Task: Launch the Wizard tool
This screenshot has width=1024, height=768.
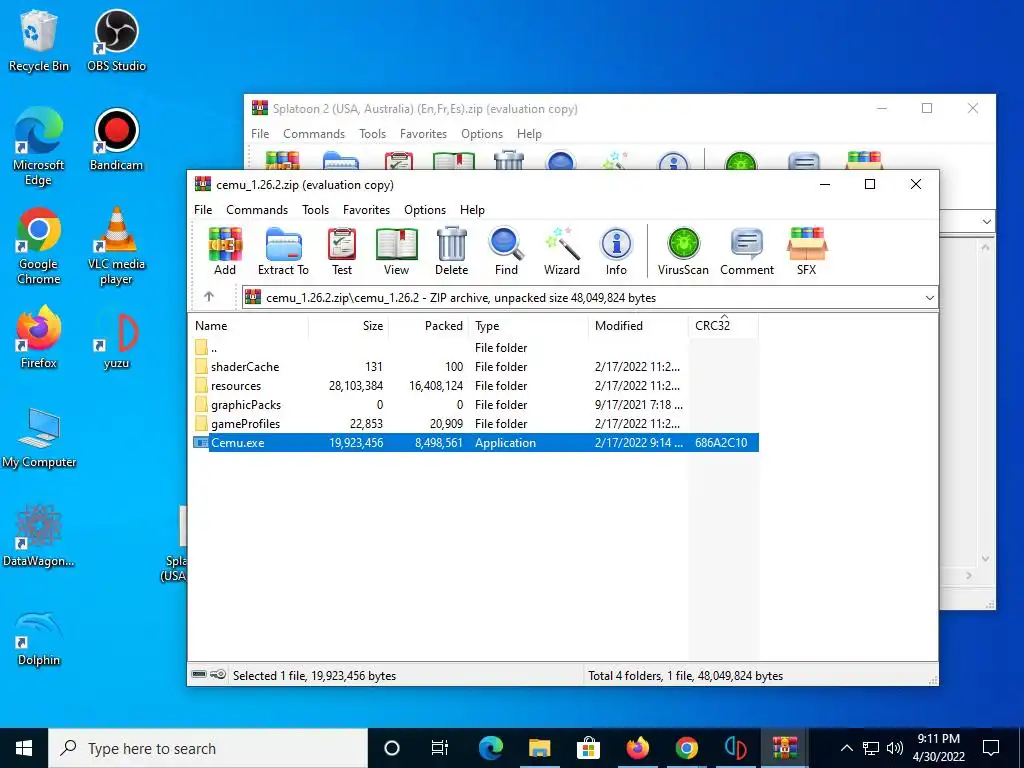Action: [562, 251]
